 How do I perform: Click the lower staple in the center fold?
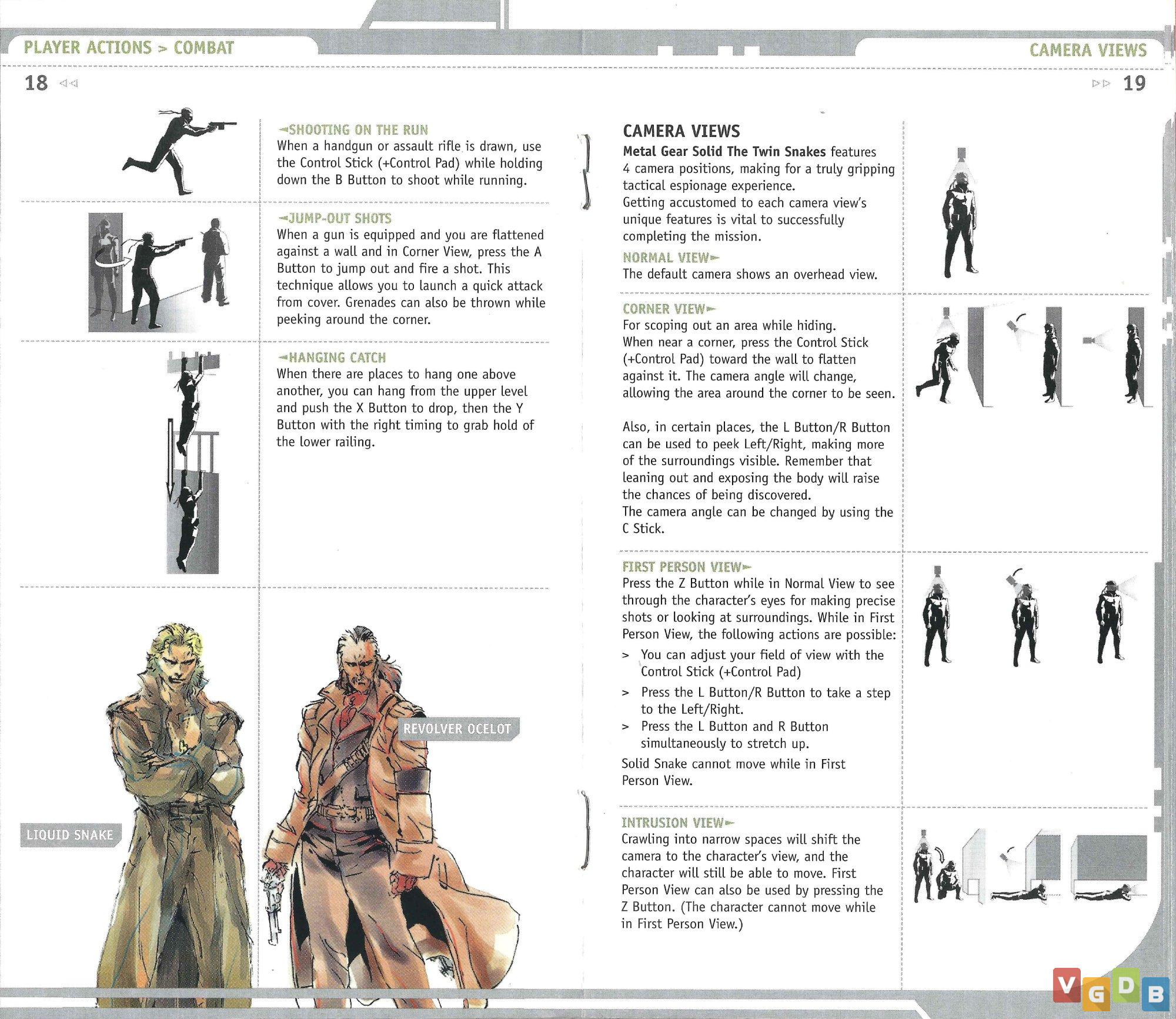click(x=585, y=830)
